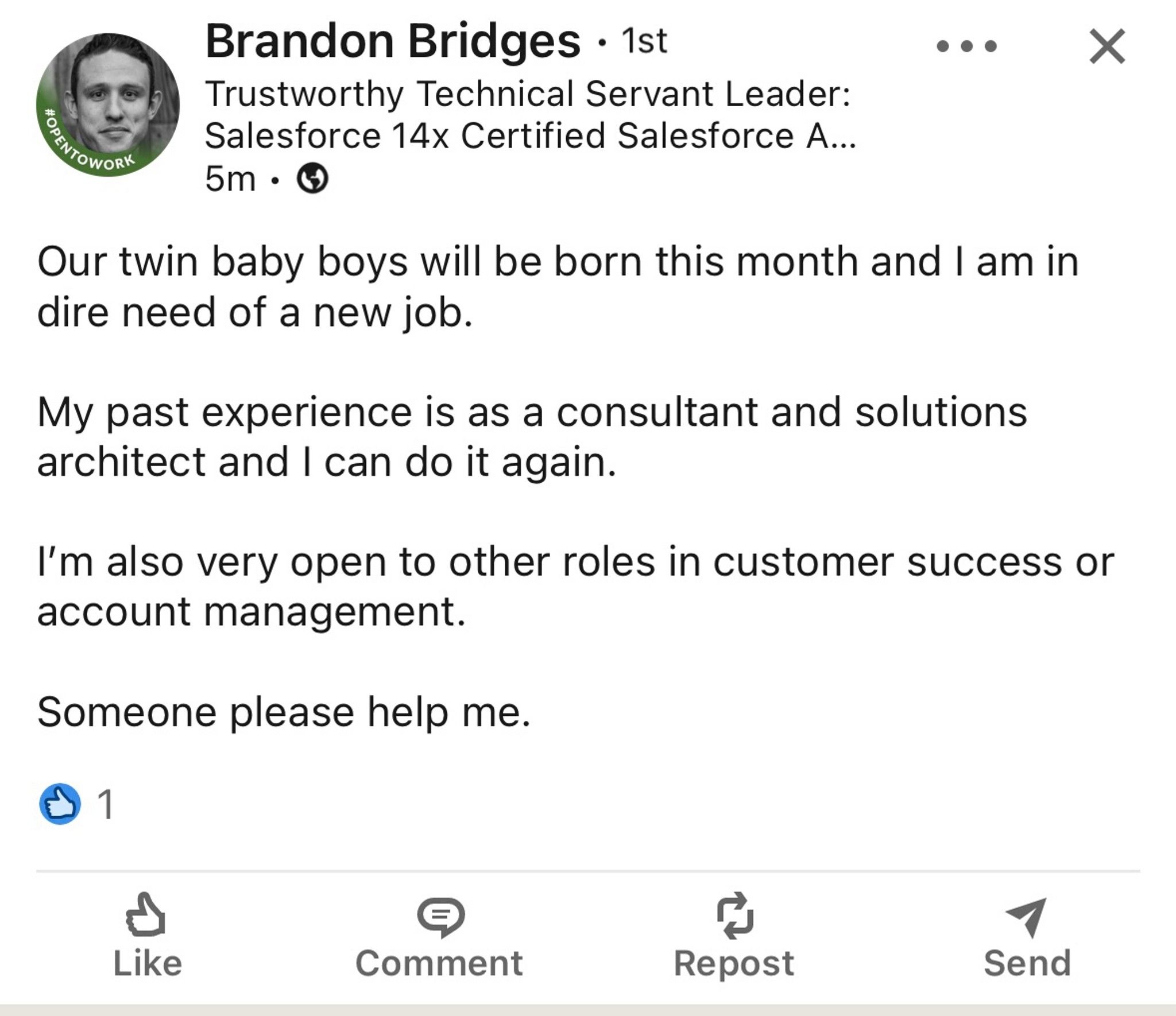Click the 5m post timestamp
This screenshot has height=1016, width=1176.
coord(230,179)
